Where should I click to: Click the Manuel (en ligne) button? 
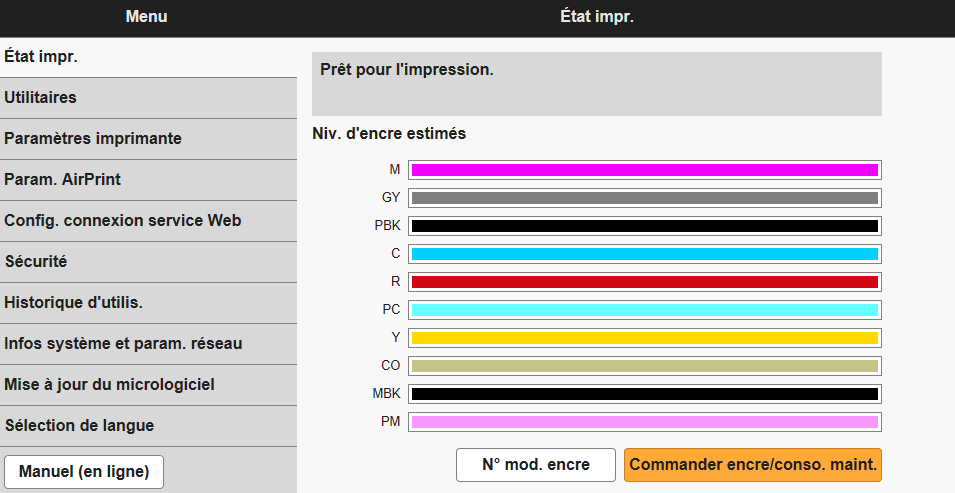[84, 472]
